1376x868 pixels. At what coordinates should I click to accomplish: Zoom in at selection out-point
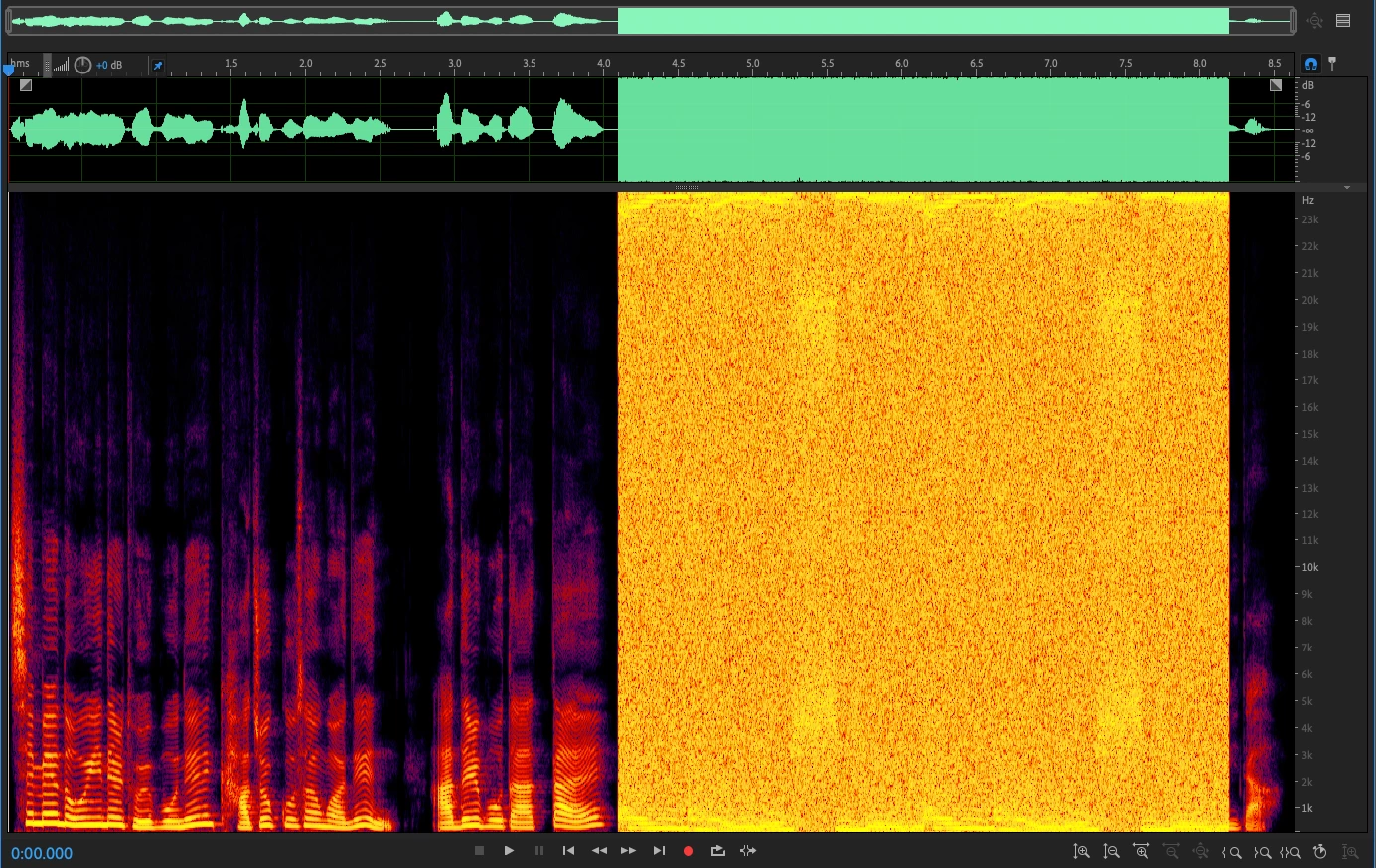coord(1262,852)
